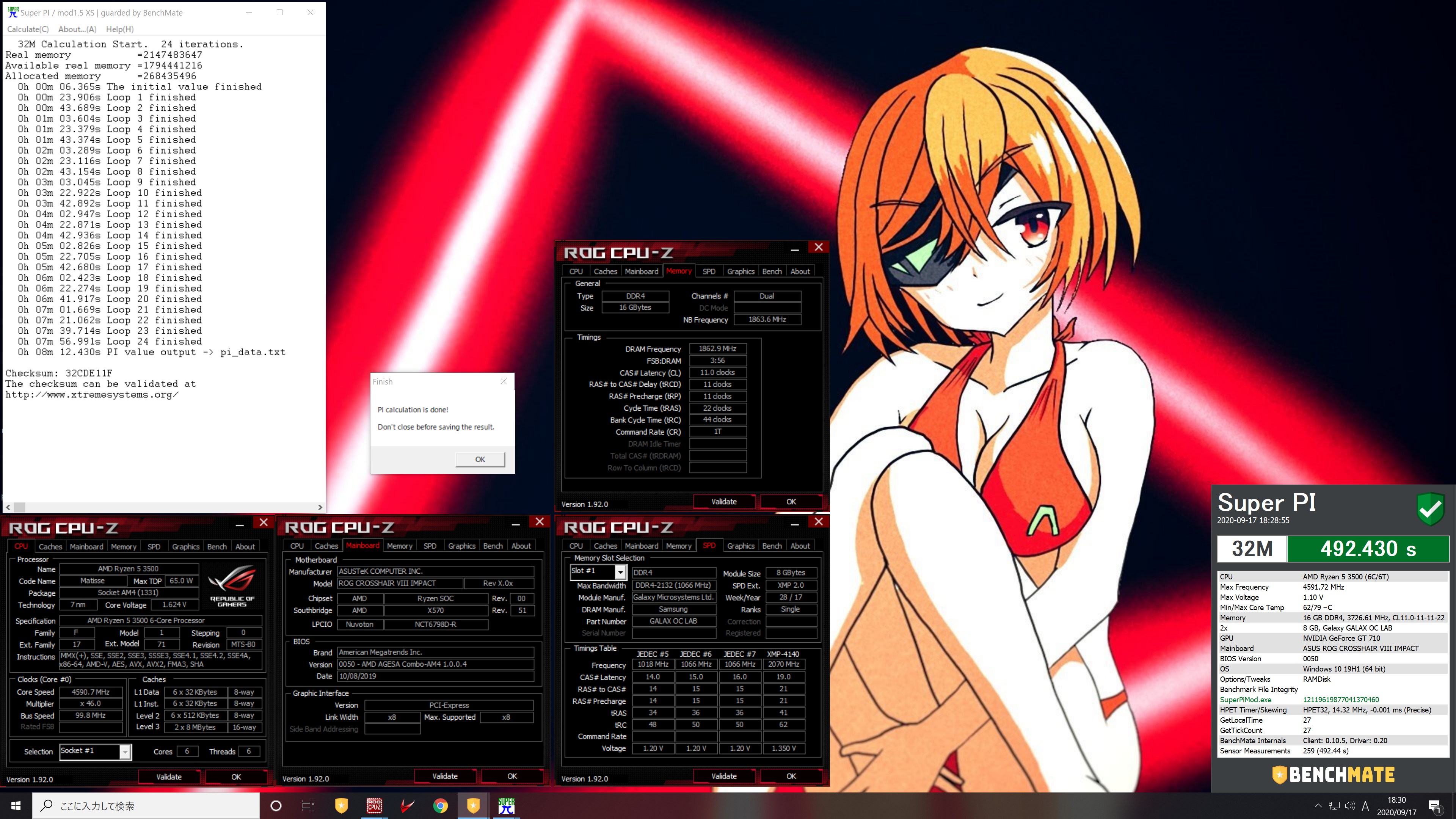Screen dimensions: 1456x819
Task: Click the Super PI title bar icon
Action: (x=13, y=12)
